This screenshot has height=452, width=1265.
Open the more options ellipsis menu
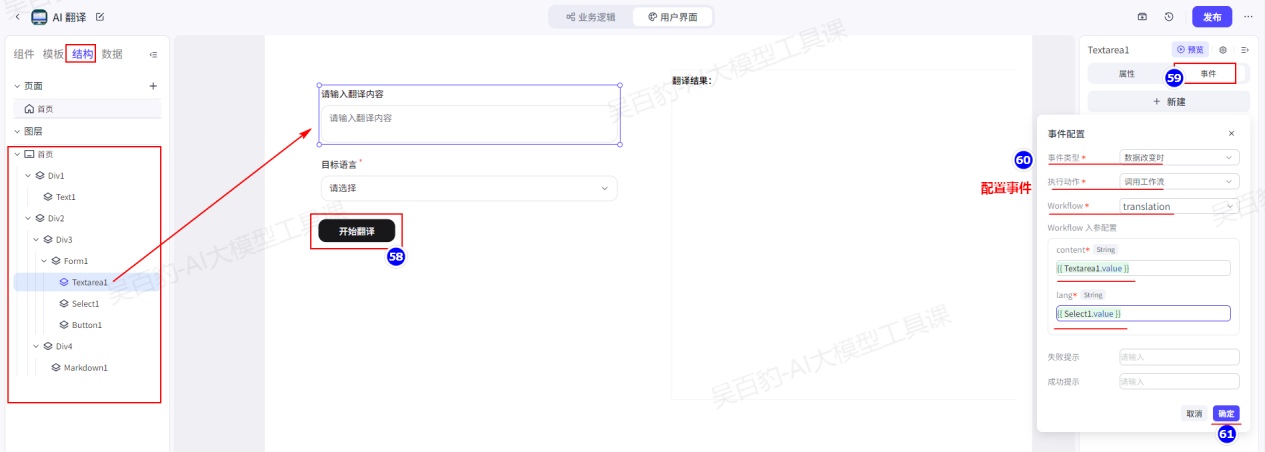click(1247, 17)
